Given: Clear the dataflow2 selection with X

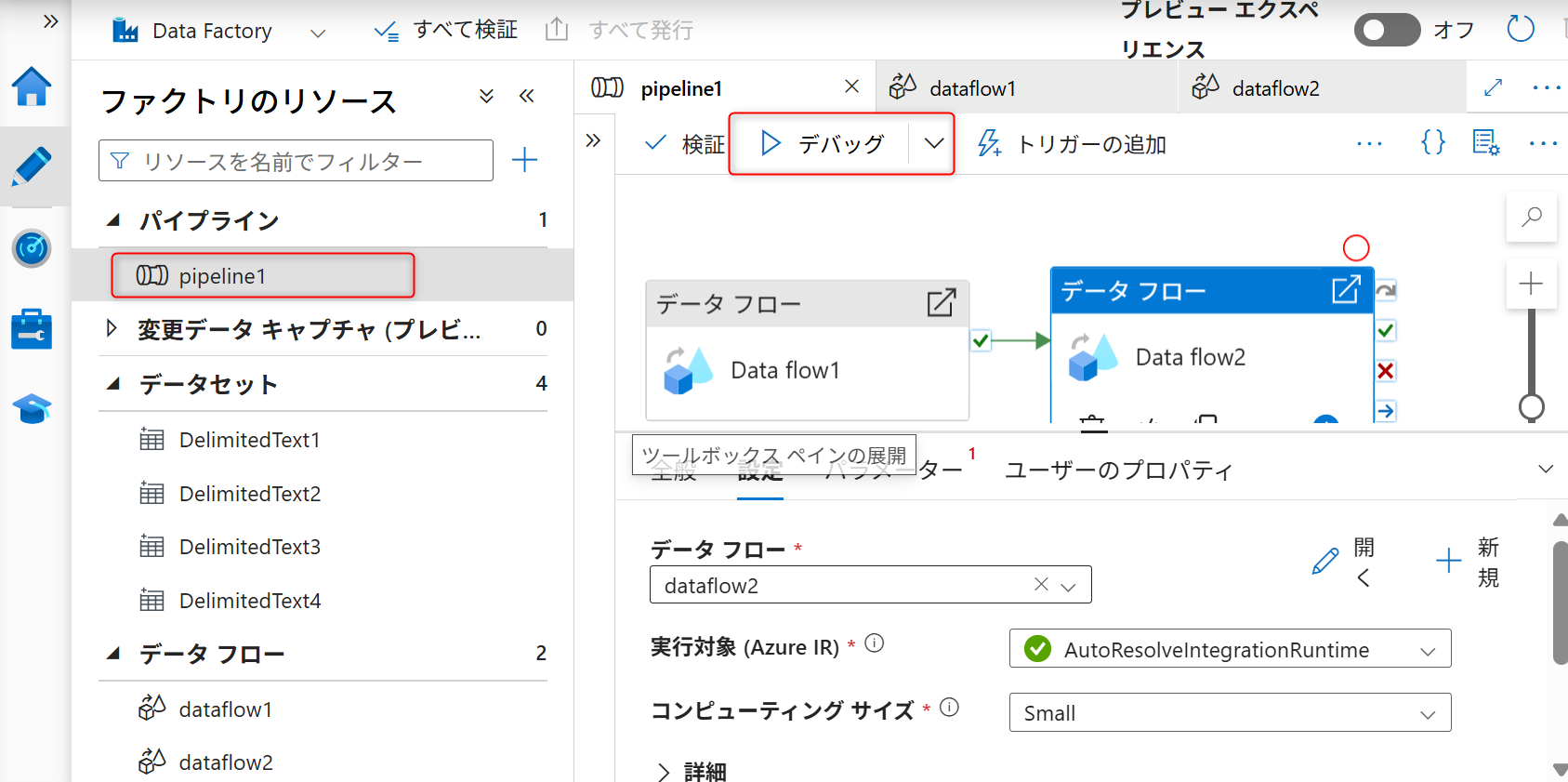Looking at the screenshot, I should tap(1041, 584).
